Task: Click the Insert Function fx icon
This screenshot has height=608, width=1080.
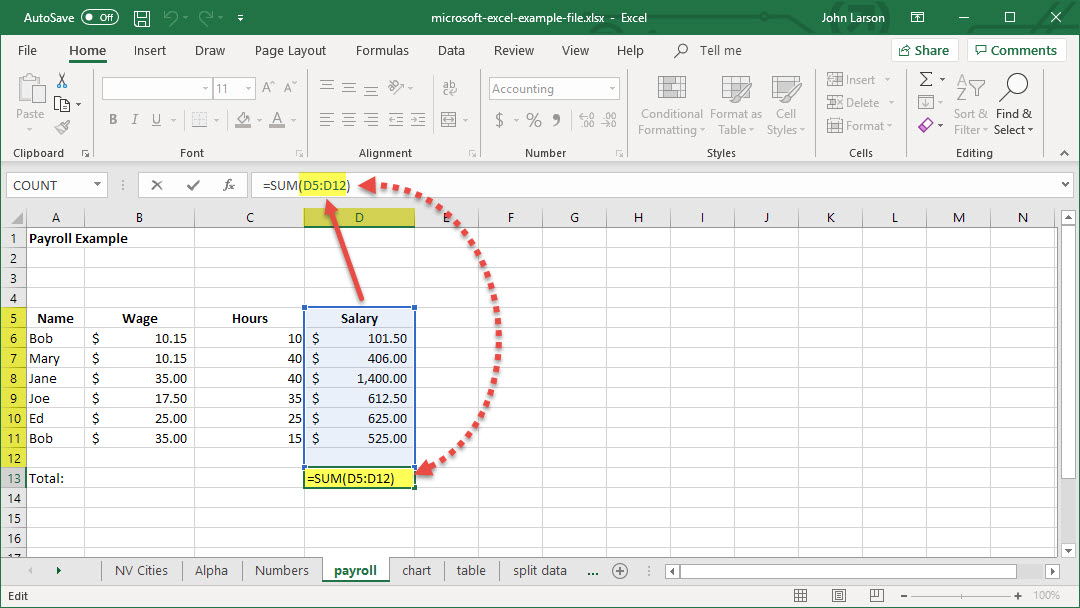Action: coord(229,185)
